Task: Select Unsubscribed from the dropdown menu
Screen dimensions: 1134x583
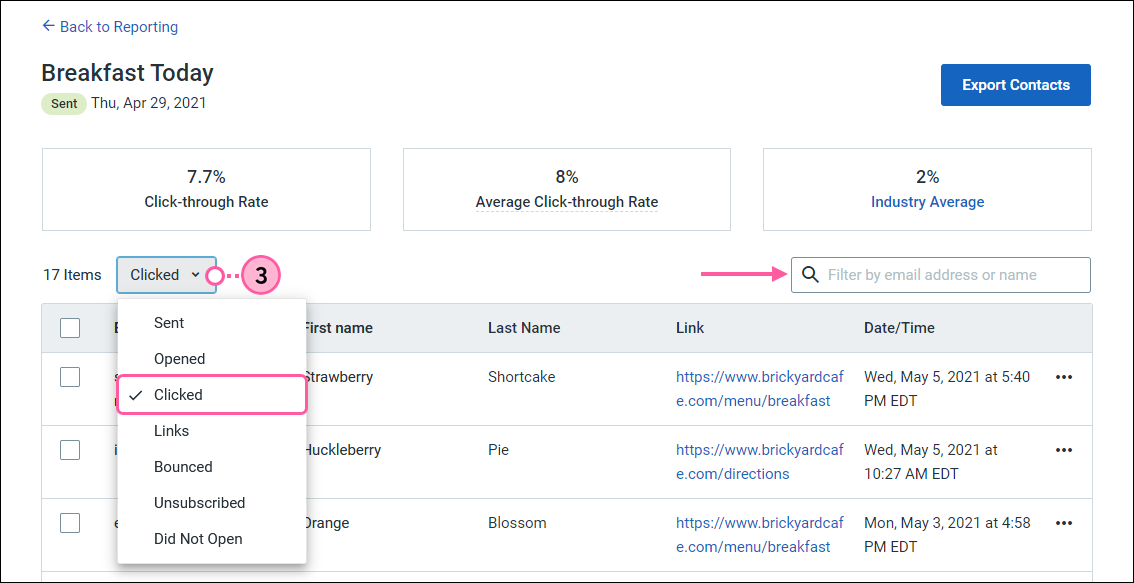Action: point(212,503)
